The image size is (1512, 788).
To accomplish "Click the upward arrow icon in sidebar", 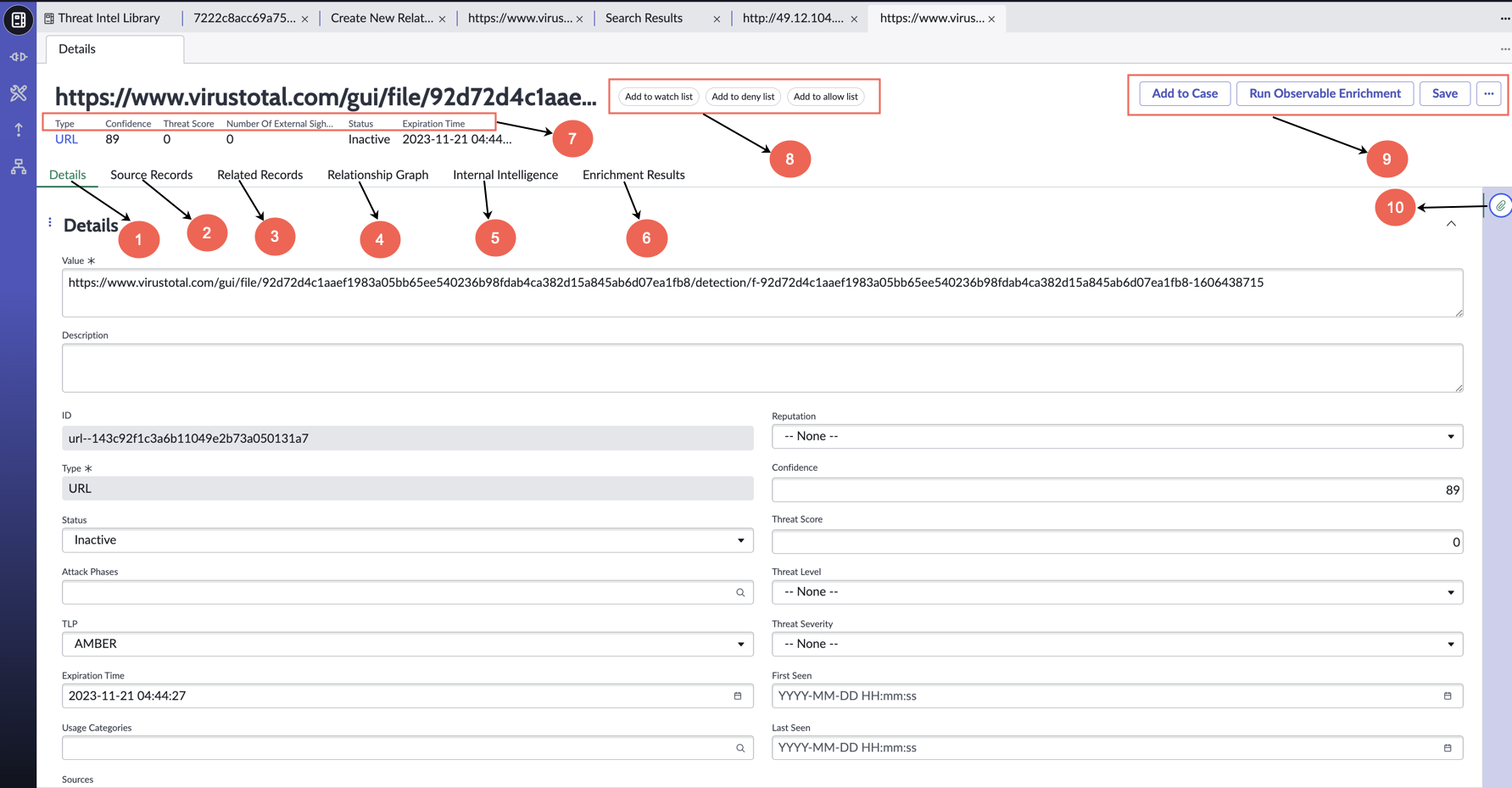I will point(19,130).
